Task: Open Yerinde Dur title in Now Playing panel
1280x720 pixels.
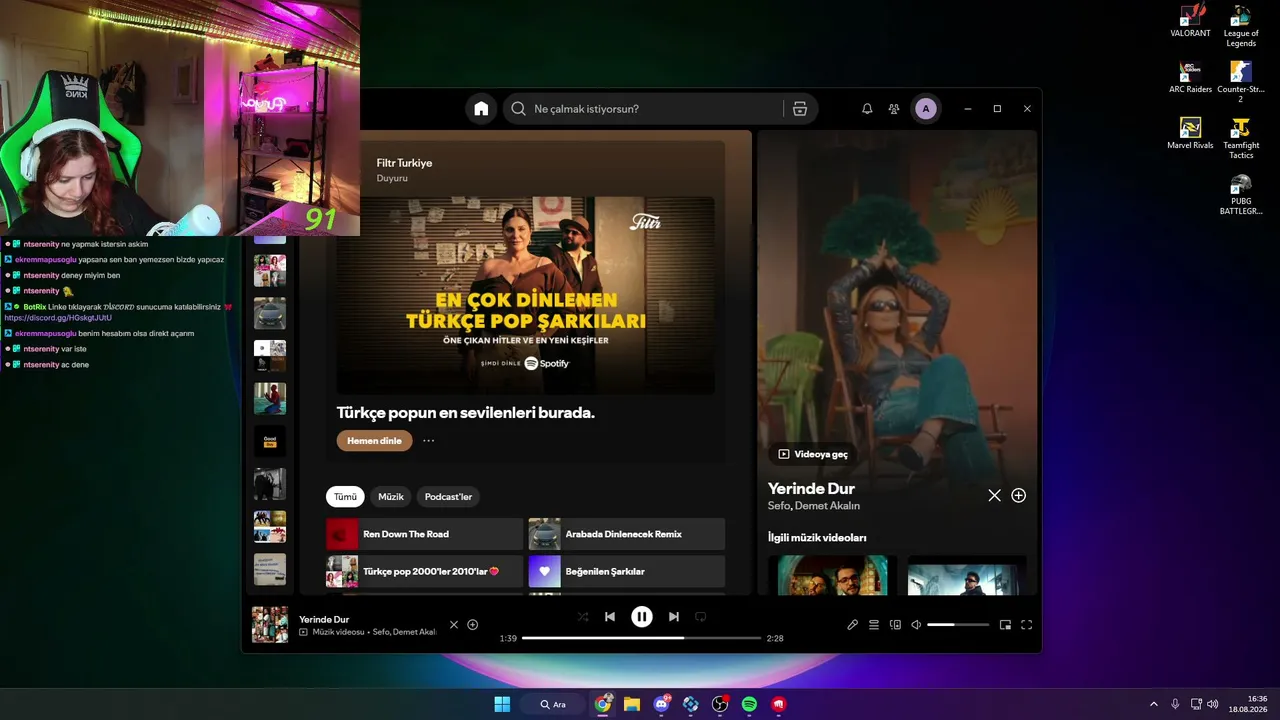Action: pos(811,488)
